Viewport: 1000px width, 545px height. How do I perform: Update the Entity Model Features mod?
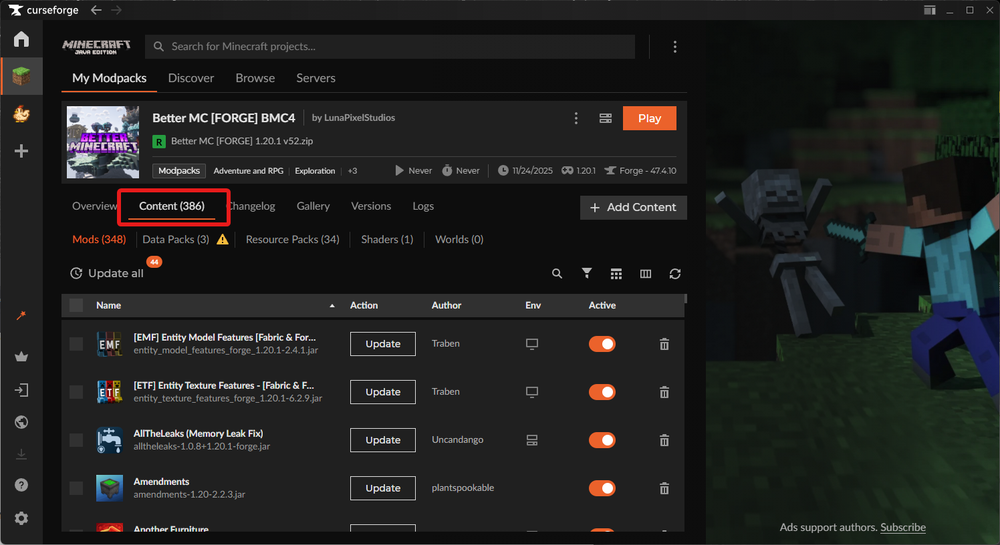click(x=383, y=344)
